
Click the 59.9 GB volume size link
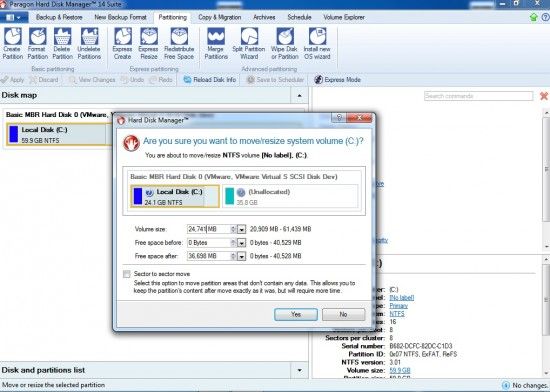[x=400, y=370]
